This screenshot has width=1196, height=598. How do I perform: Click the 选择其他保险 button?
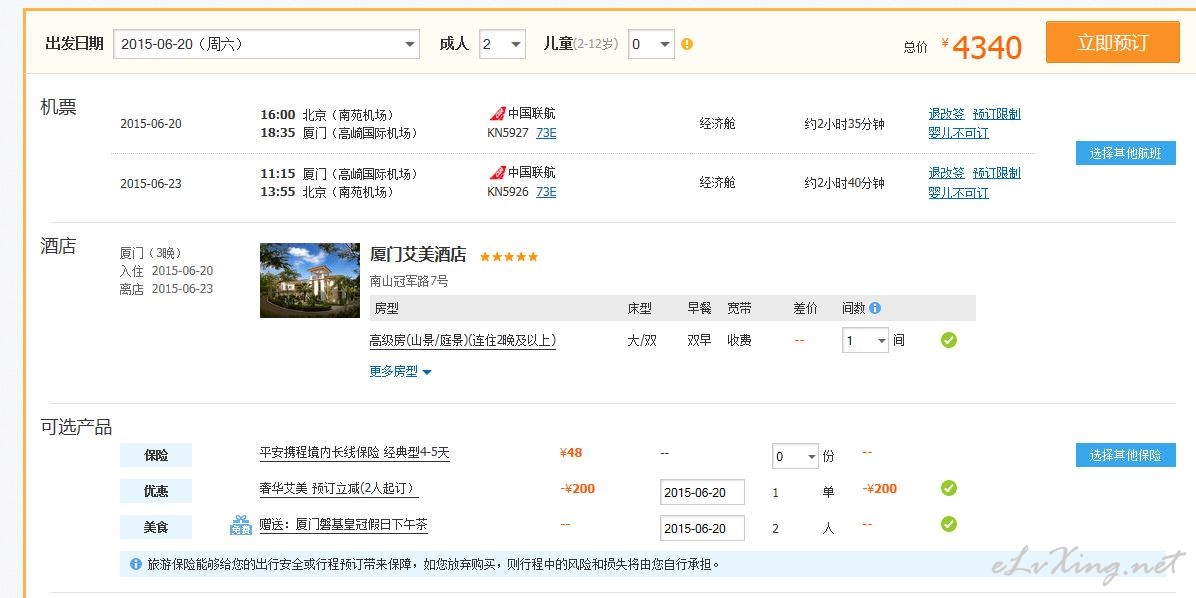(1125, 455)
